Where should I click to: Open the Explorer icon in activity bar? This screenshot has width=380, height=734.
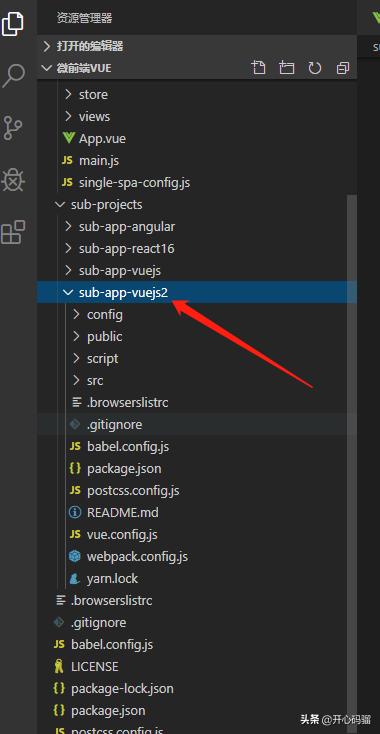click(13, 23)
